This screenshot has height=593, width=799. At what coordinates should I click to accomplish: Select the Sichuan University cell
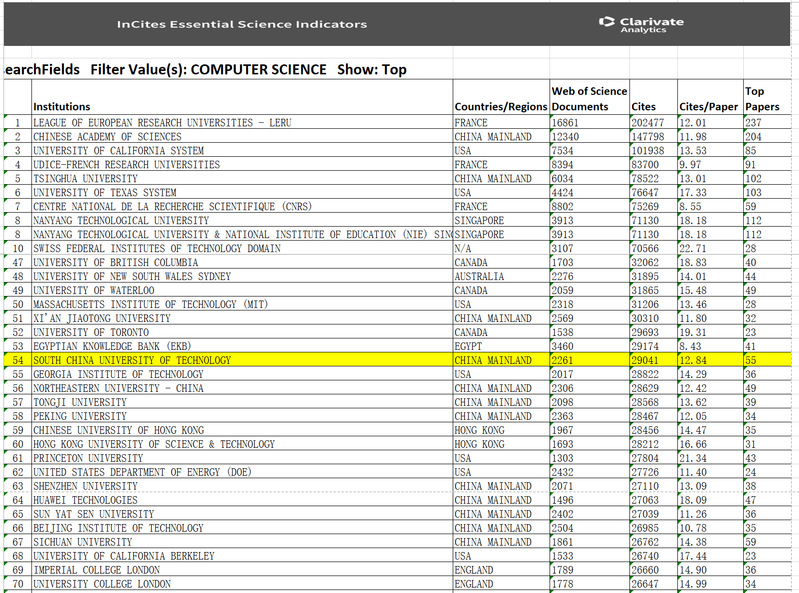[242, 542]
